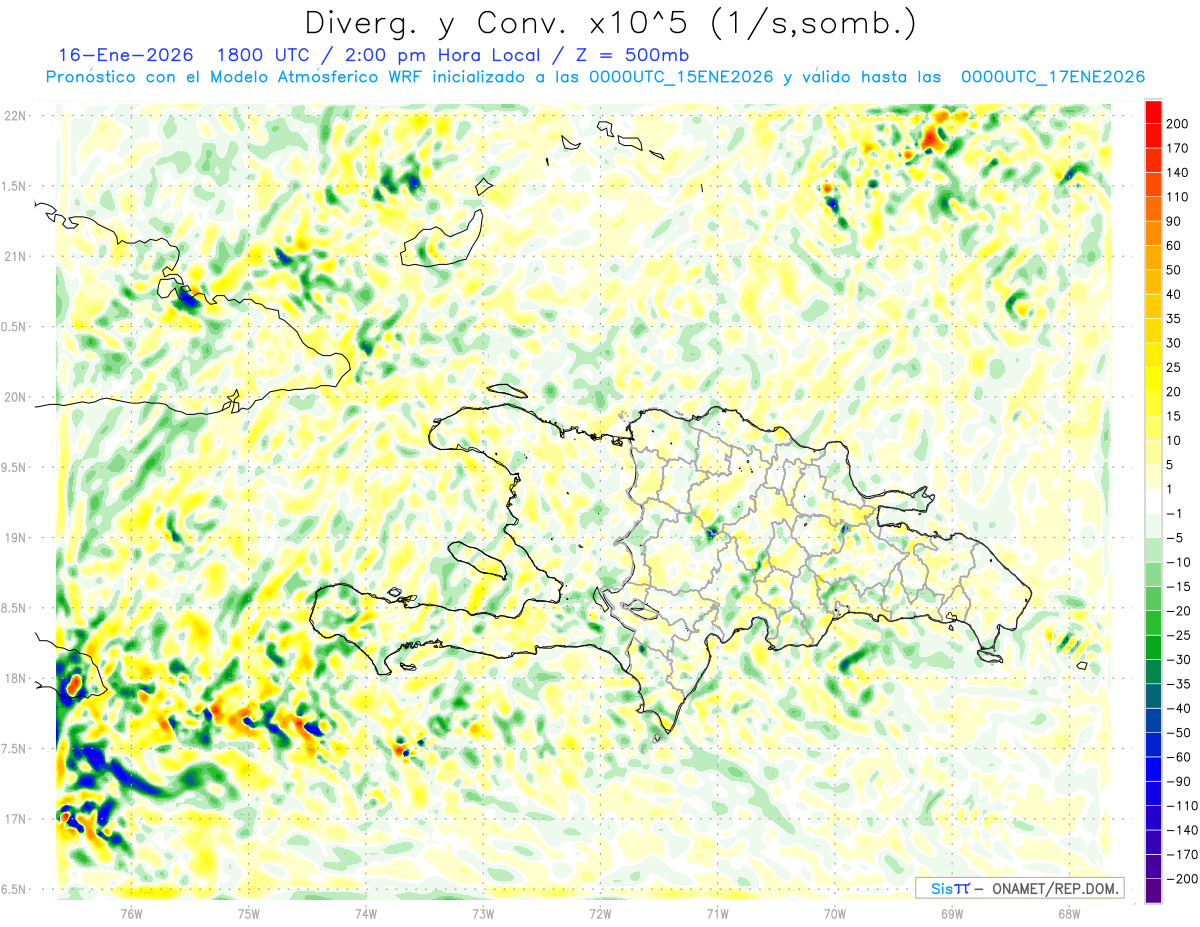Click the '17N' latitude label
Screen dimensions: 1200x927
coord(15,819)
